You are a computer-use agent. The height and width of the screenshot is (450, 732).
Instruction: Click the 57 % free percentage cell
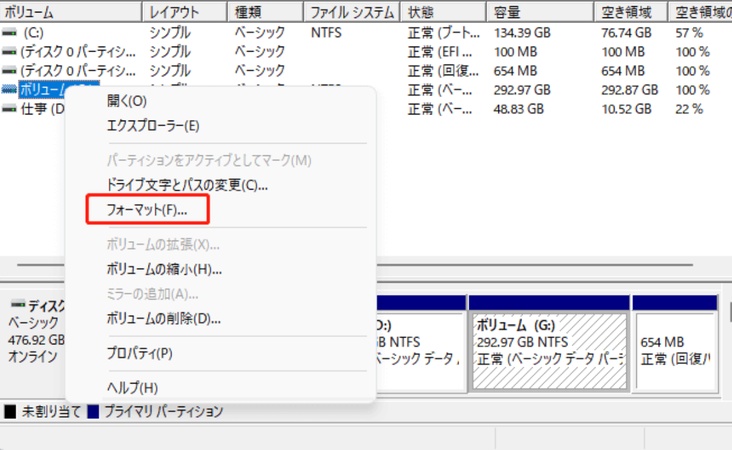(x=689, y=33)
